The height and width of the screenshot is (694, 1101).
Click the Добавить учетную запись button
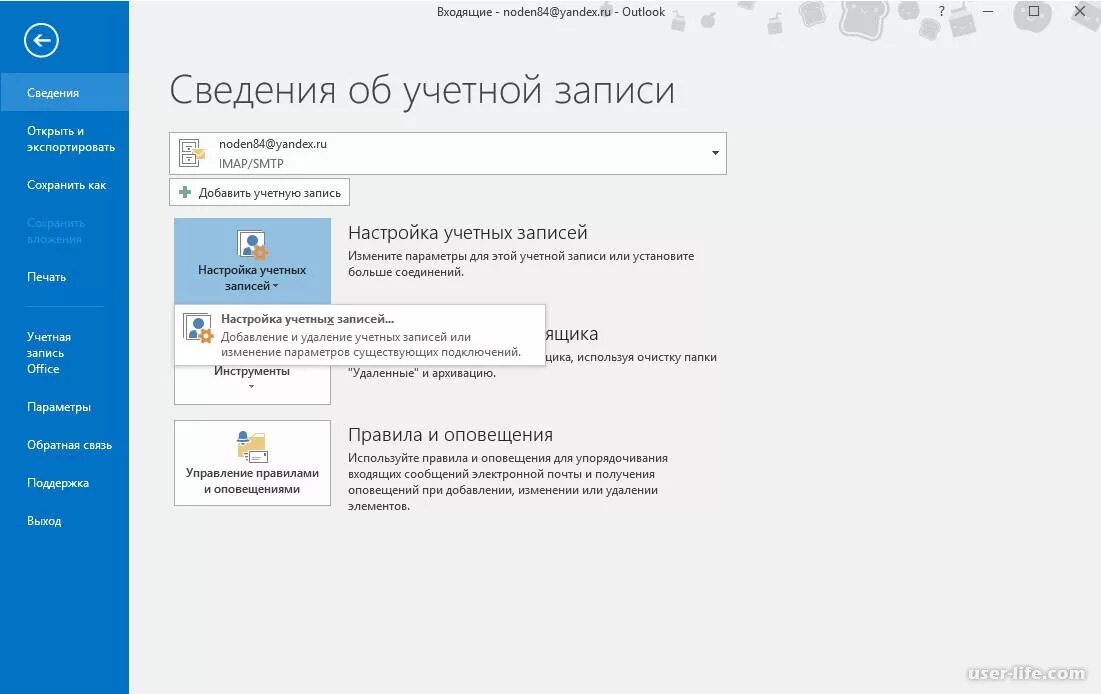pos(259,192)
